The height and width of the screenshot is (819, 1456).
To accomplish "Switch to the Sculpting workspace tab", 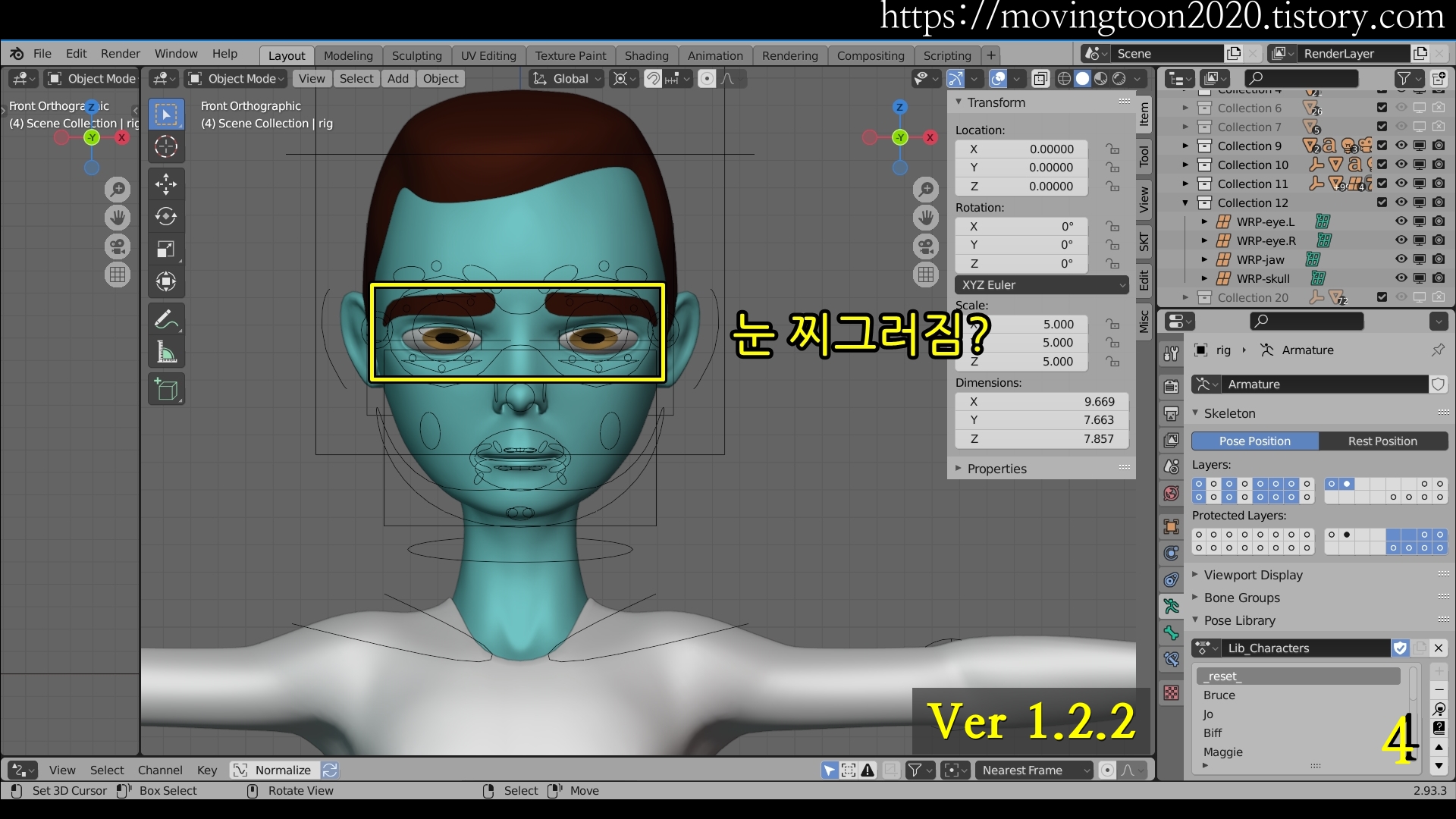I will point(416,55).
